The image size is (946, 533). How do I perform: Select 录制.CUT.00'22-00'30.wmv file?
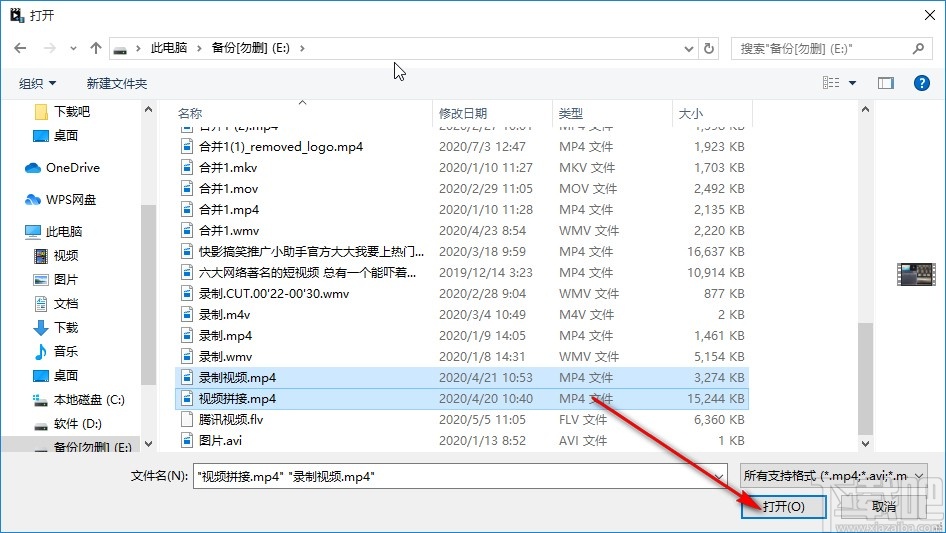(x=462, y=294)
